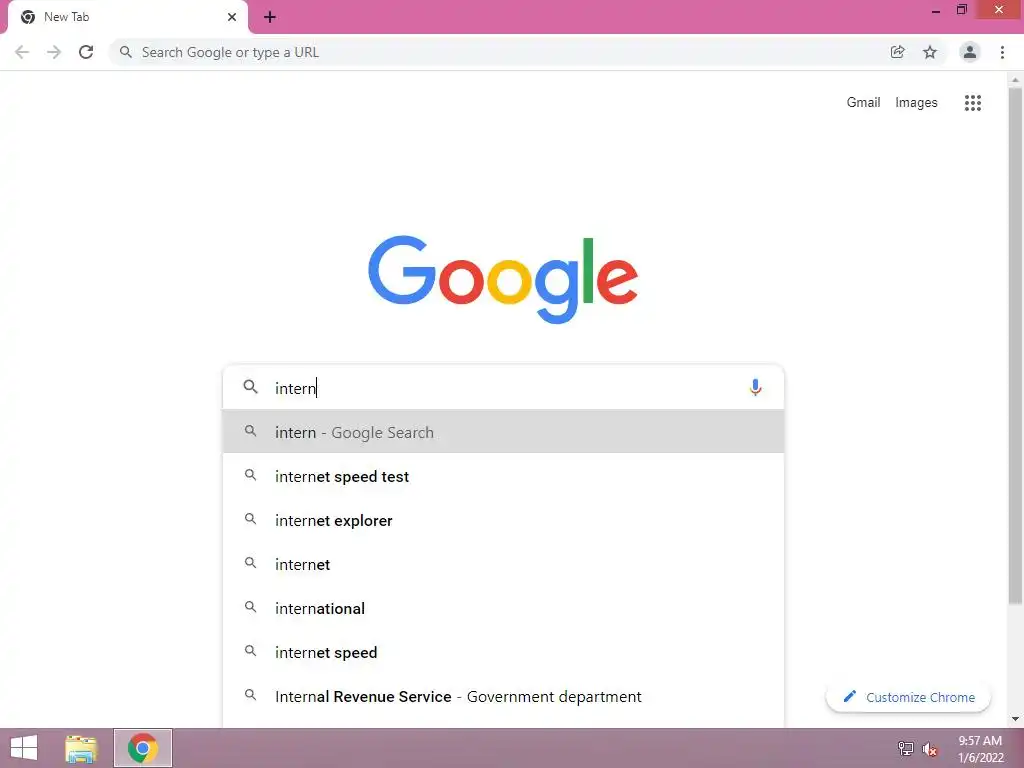
Task: Choose suggestion internet explorer
Action: pyautogui.click(x=503, y=520)
